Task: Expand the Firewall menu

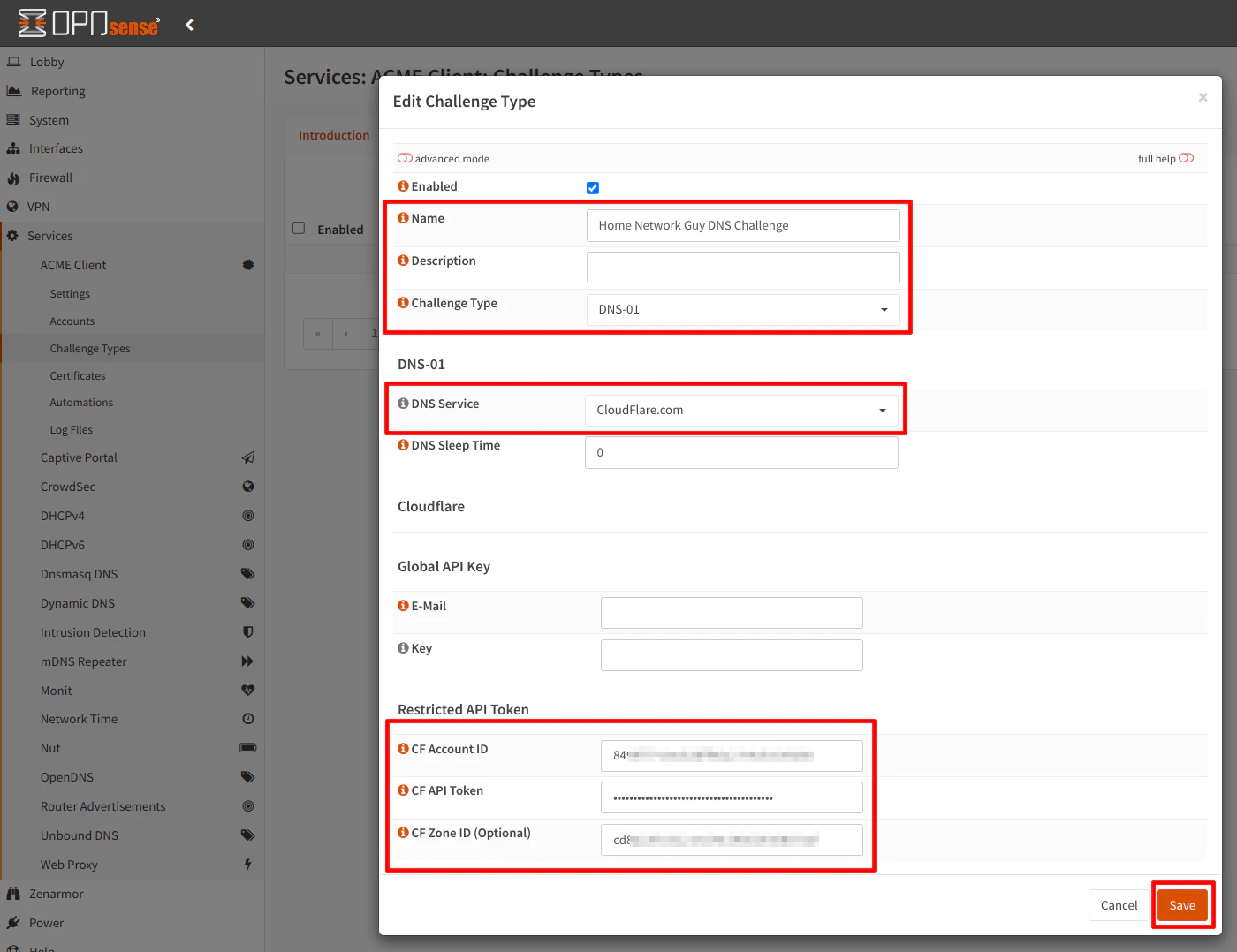Action: click(133, 178)
